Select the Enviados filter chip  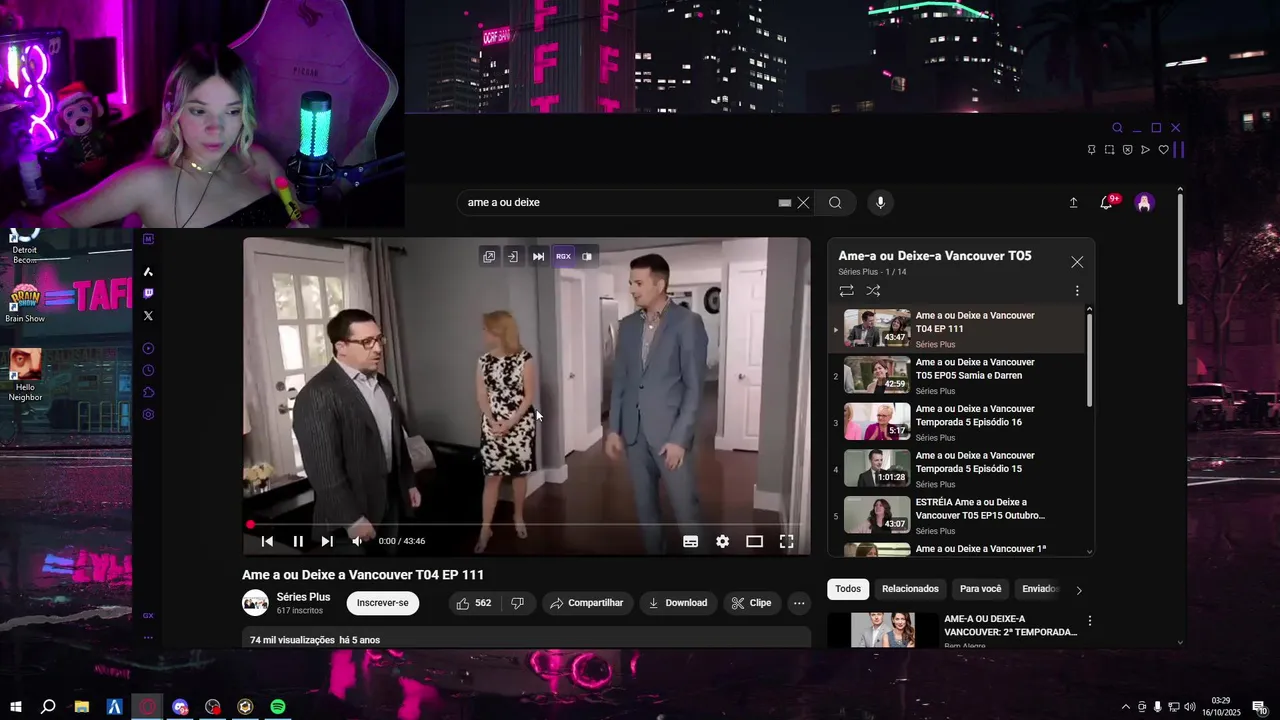tap(1040, 589)
